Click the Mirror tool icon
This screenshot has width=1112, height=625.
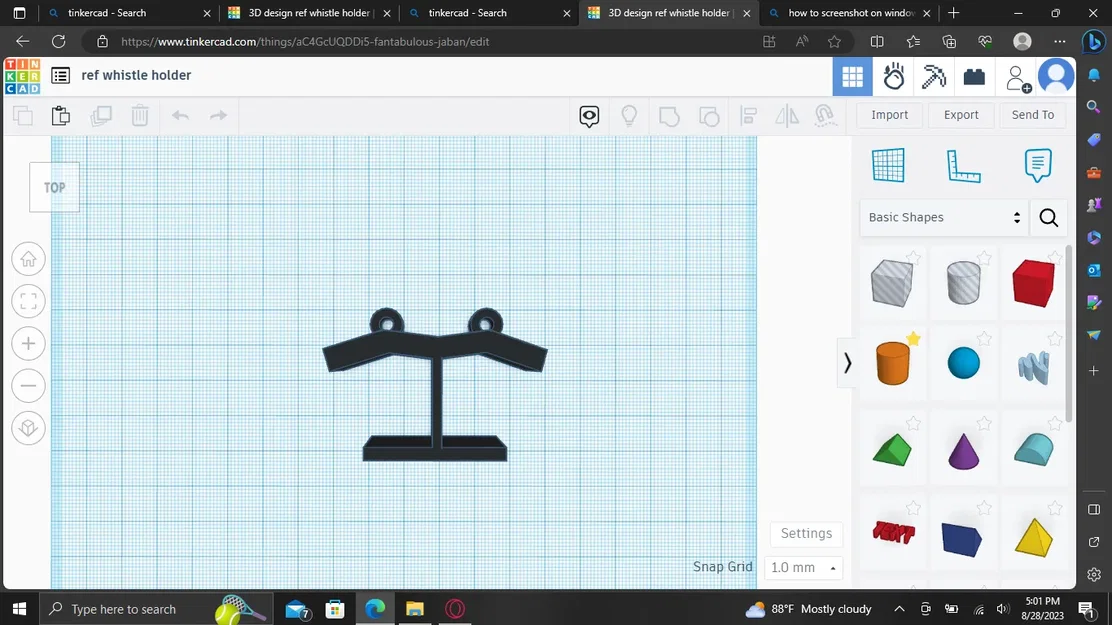[786, 116]
